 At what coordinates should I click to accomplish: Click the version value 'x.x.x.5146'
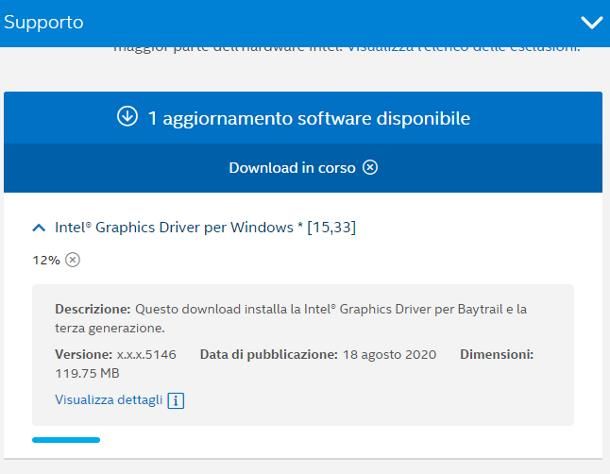click(147, 355)
